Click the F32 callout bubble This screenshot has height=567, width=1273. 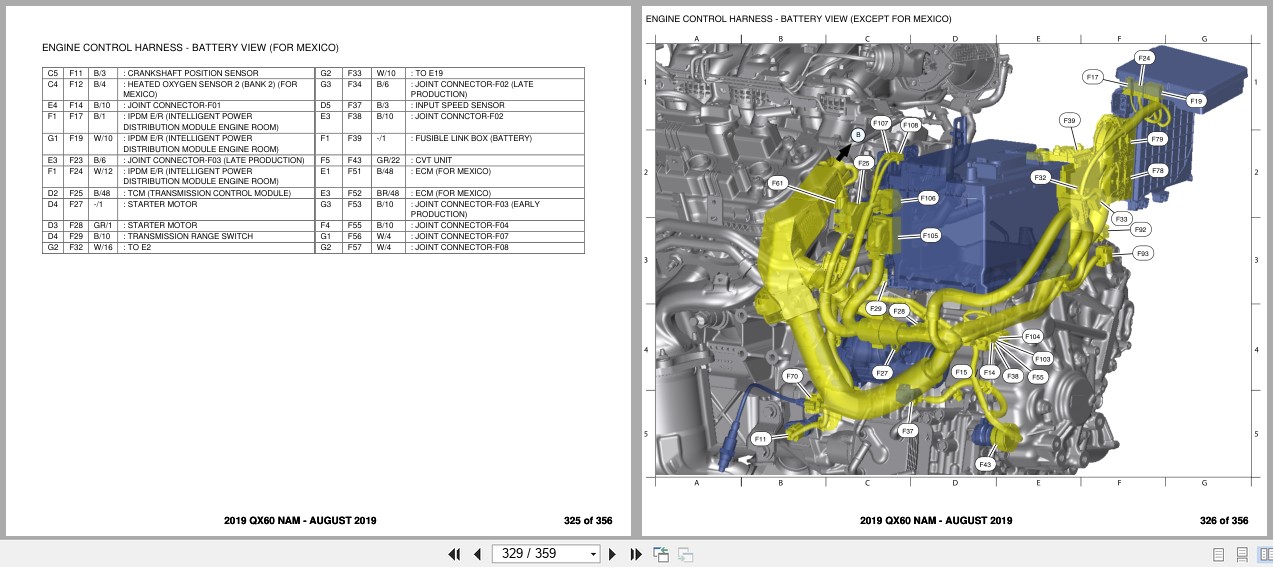coord(1040,177)
